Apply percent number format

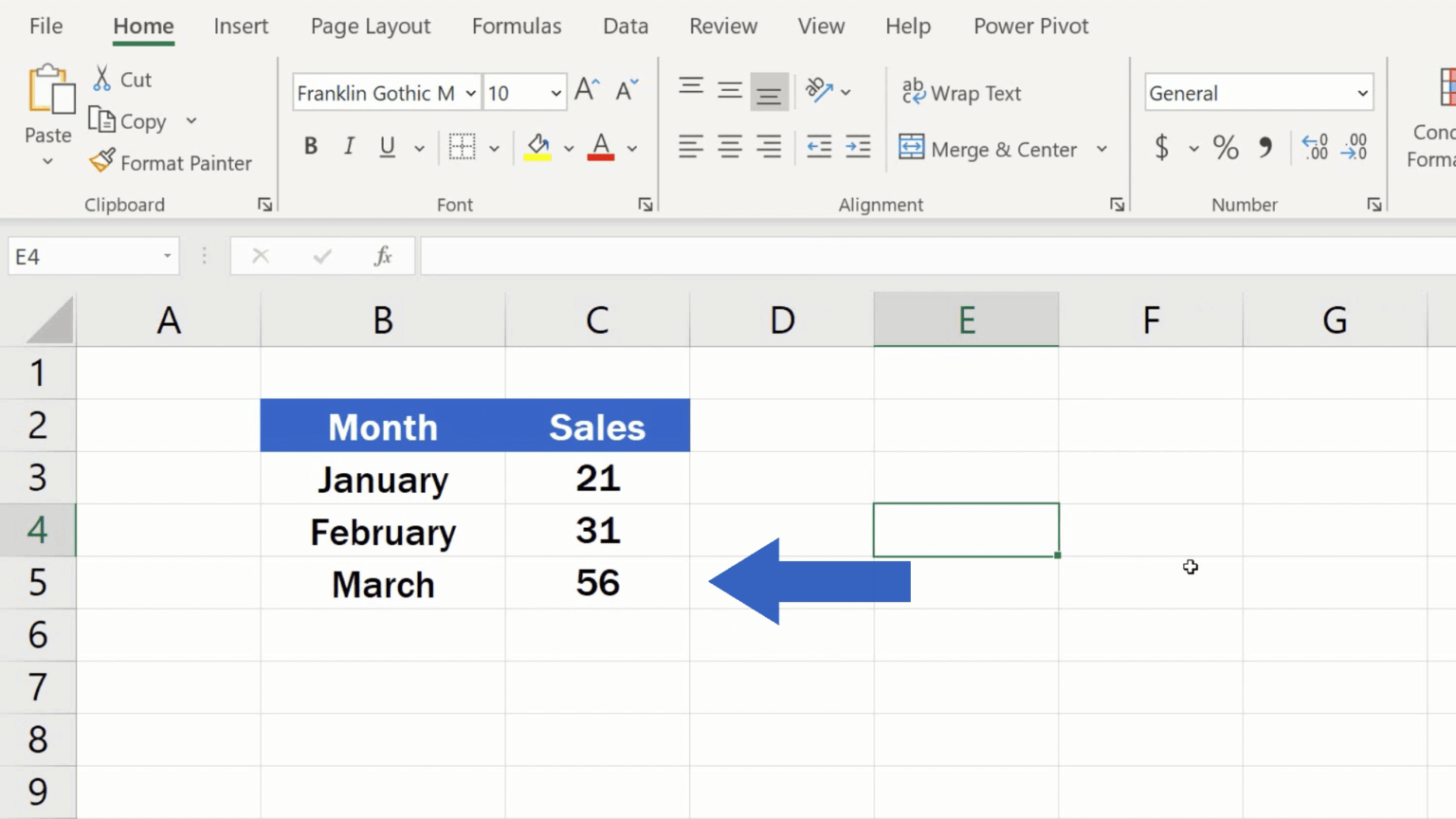(1225, 148)
